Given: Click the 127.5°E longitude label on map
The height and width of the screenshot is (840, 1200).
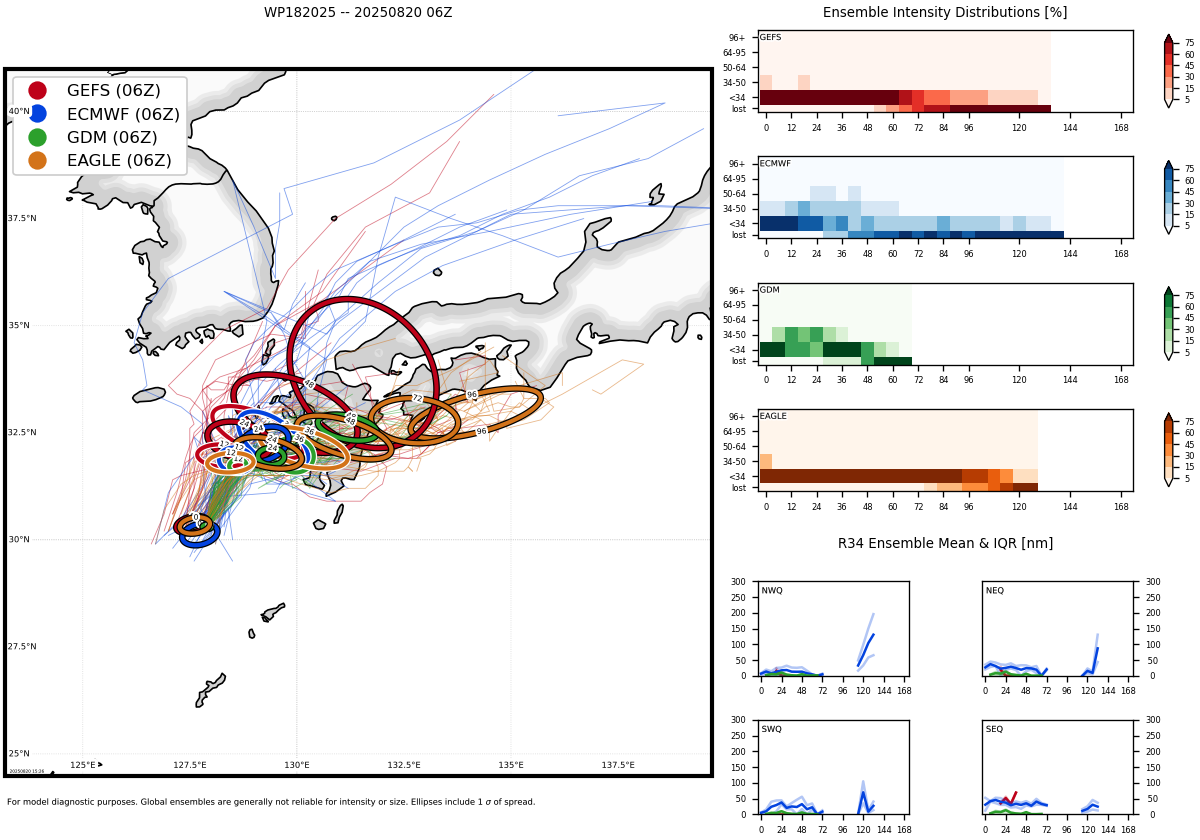Looking at the screenshot, I should tap(190, 765).
